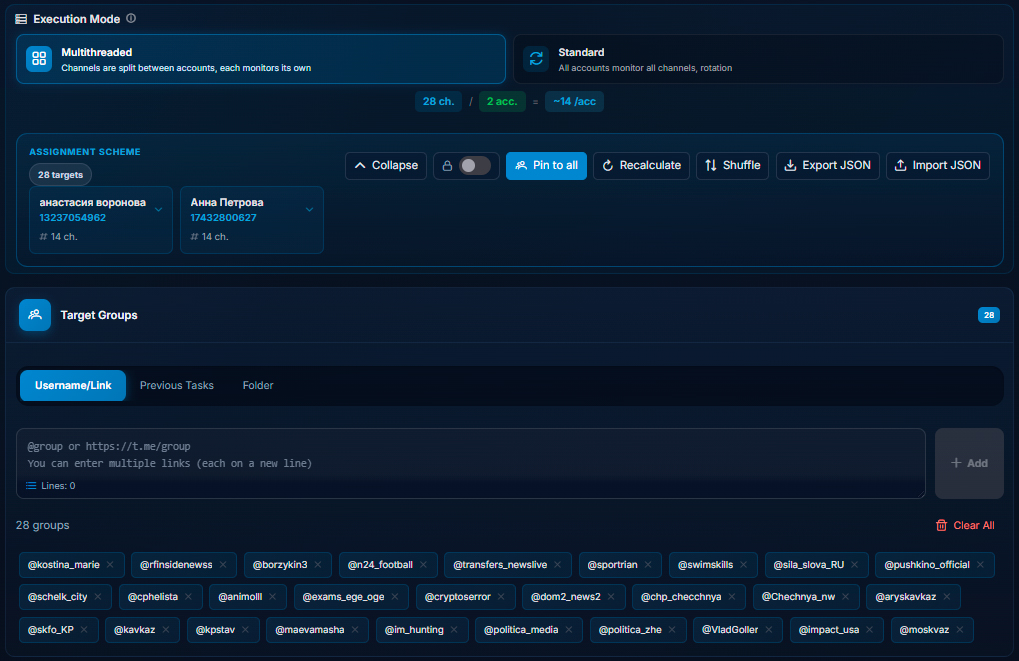Remove the @transfers_newslive group

[558, 565]
